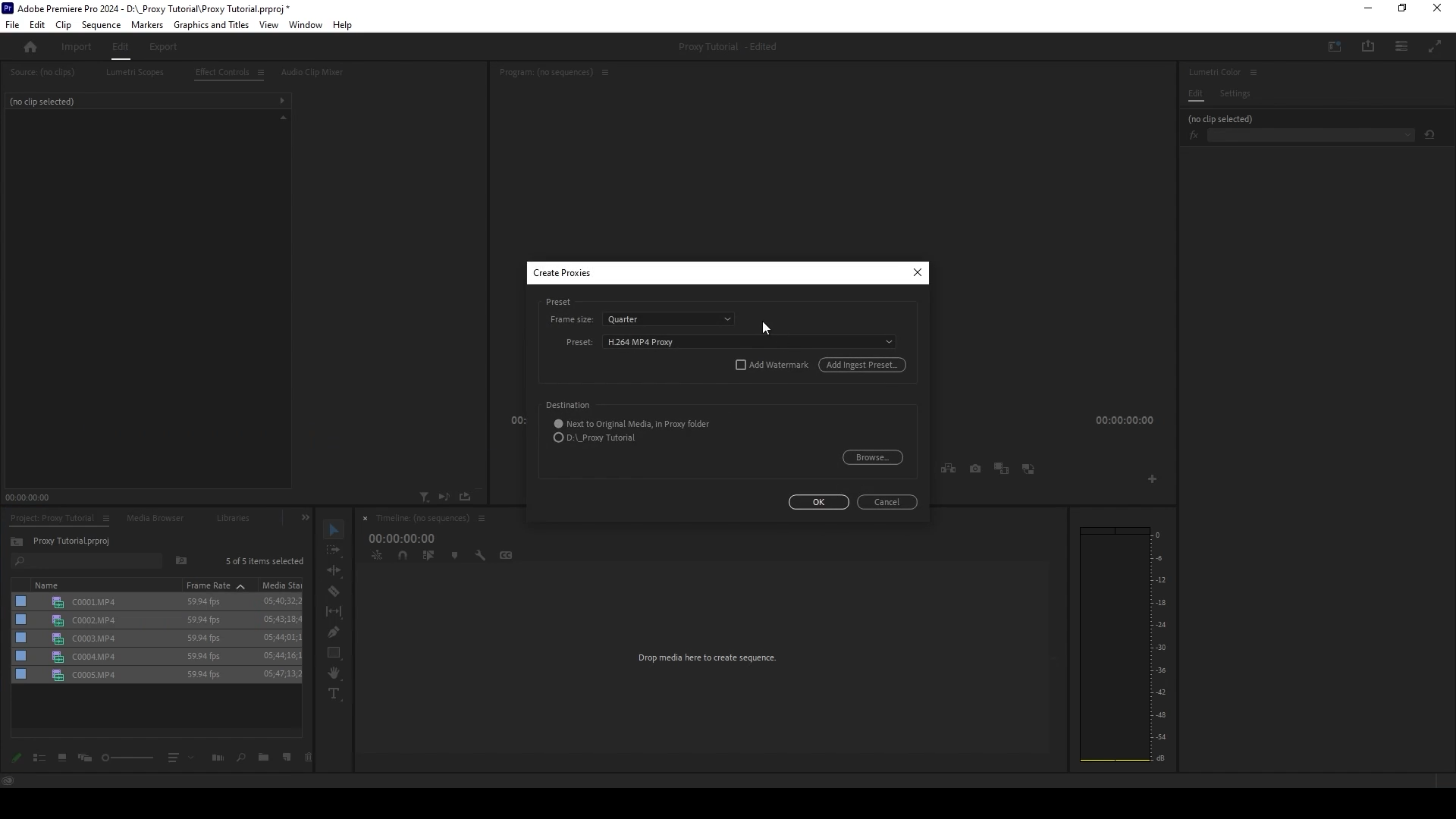Toggle project writable pencil icon
Viewport: 1456px width, 819px height.
17,758
